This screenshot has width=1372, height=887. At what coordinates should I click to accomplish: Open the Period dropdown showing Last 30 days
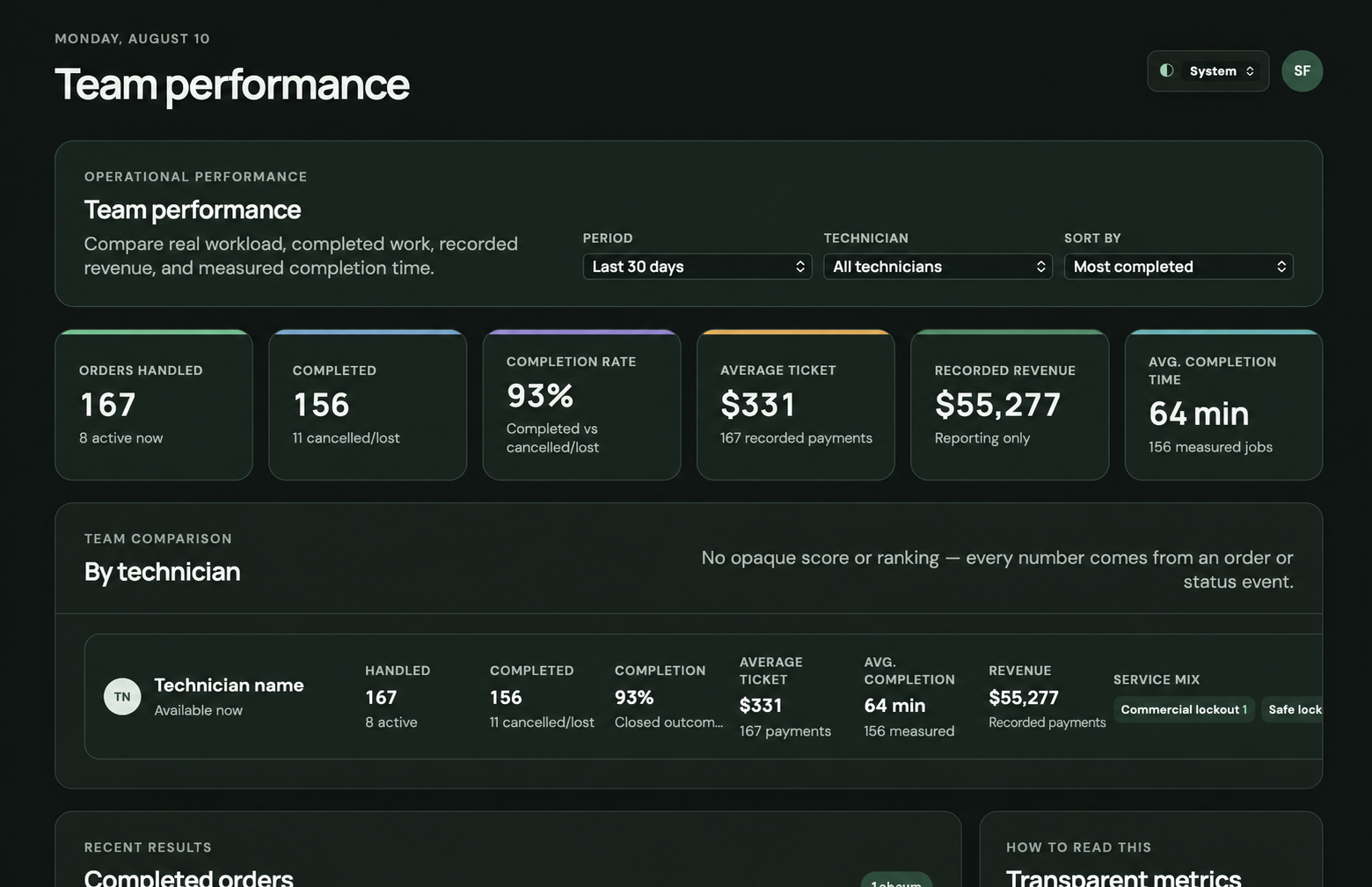click(697, 267)
